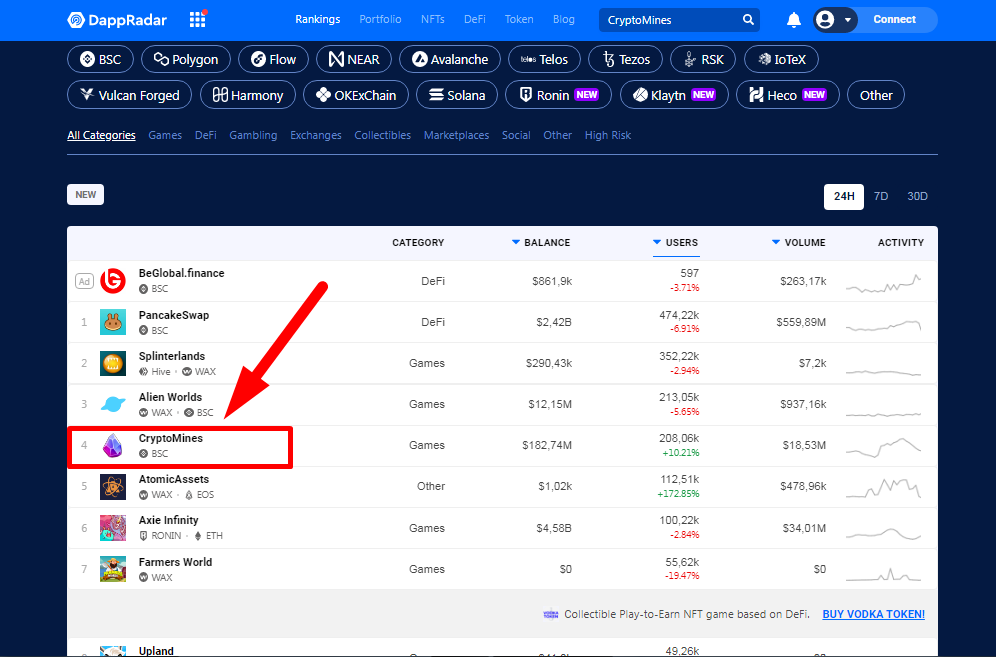Filter by the Solana chain
996x657 pixels.
click(457, 95)
